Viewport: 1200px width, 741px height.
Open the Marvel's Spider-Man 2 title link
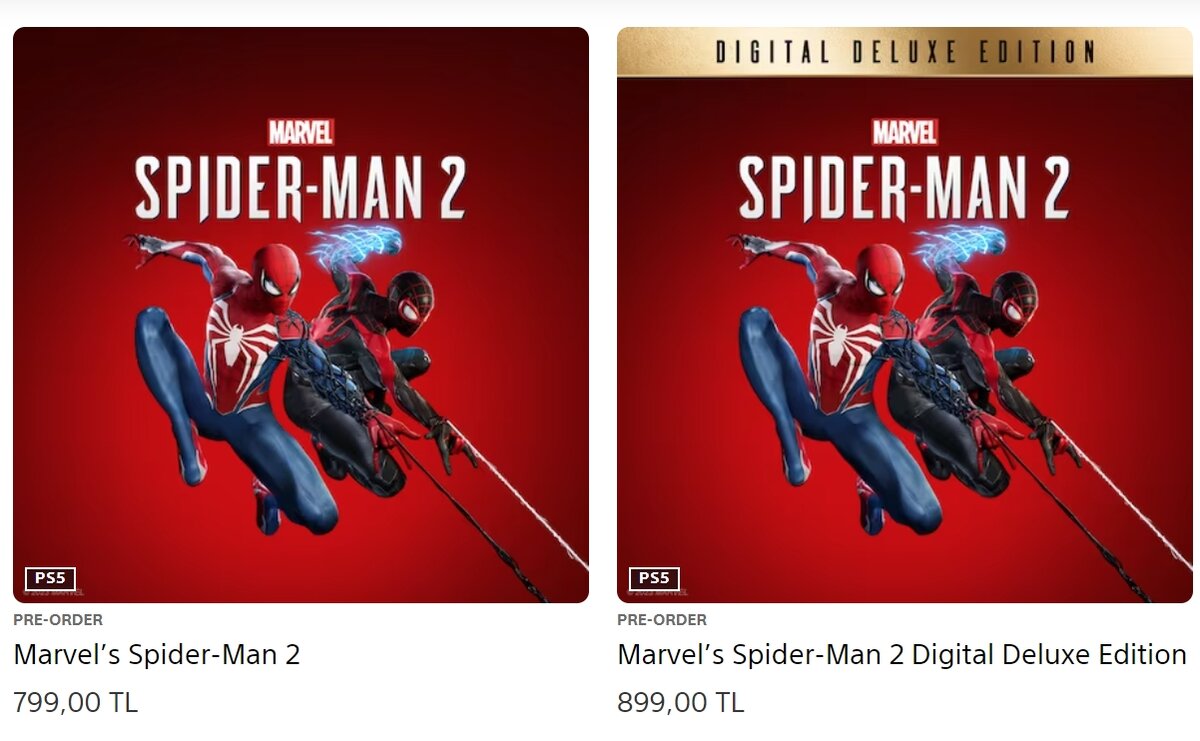[157, 655]
